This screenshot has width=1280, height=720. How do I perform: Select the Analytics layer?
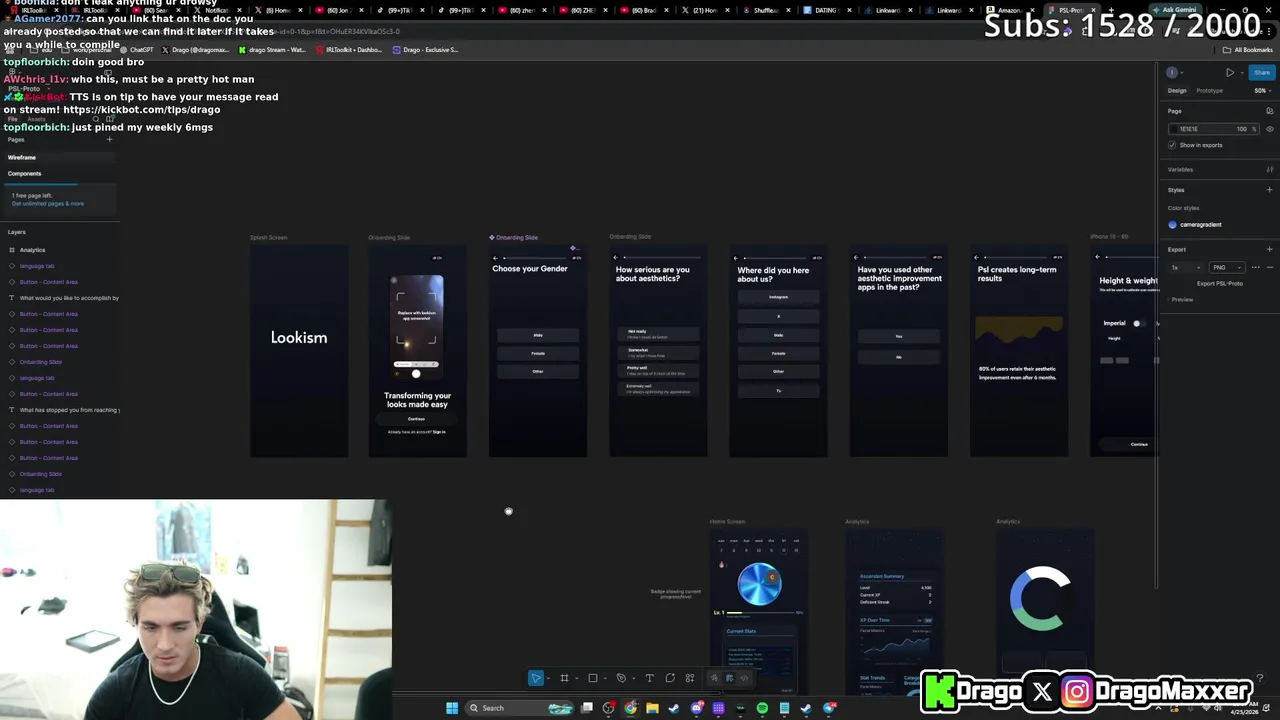point(32,250)
